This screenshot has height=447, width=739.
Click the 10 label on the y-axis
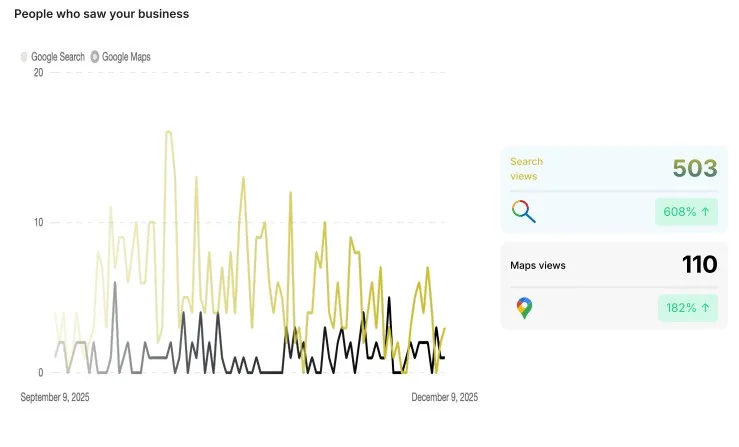pos(38,222)
